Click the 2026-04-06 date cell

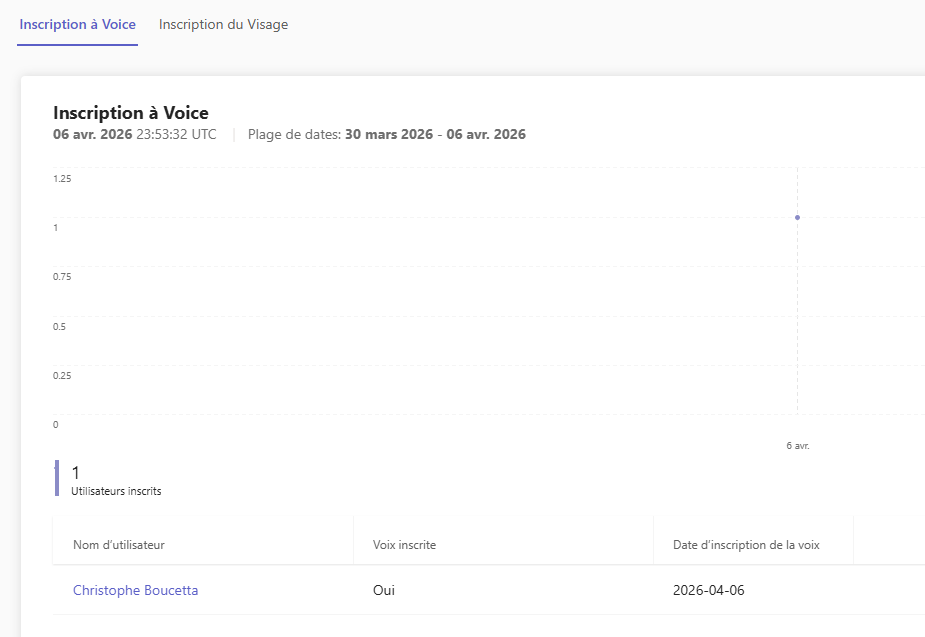[709, 590]
